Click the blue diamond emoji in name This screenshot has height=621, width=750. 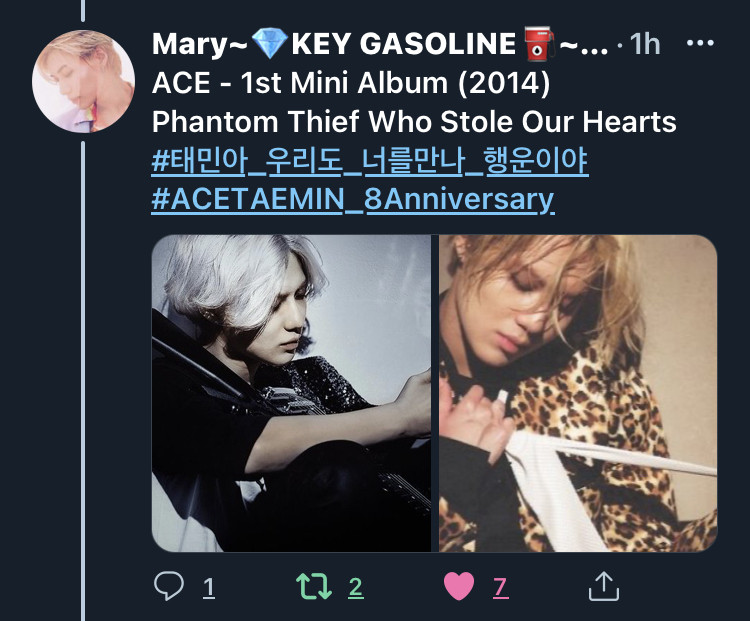[x=269, y=43]
